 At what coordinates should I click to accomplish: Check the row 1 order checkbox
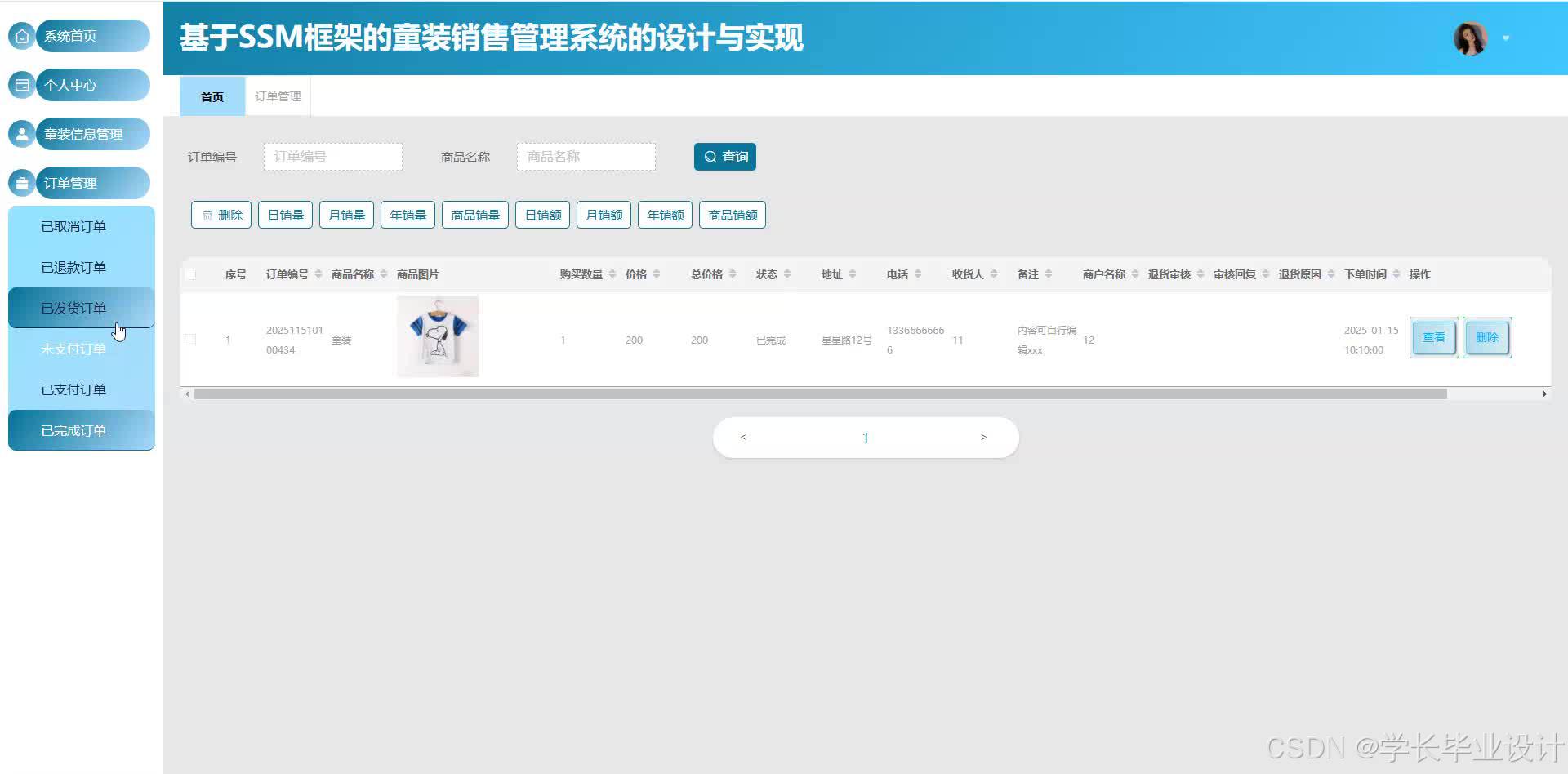pyautogui.click(x=190, y=340)
